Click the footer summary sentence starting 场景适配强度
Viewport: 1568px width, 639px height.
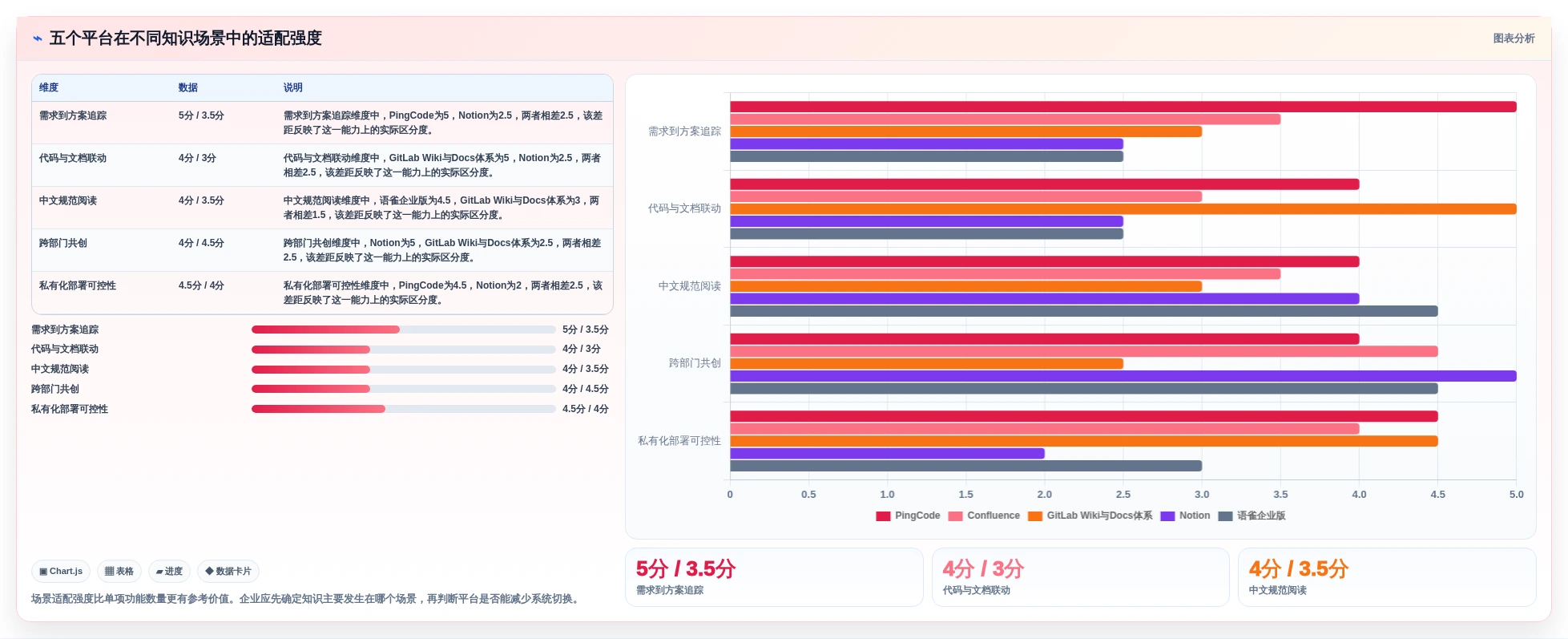point(306,599)
